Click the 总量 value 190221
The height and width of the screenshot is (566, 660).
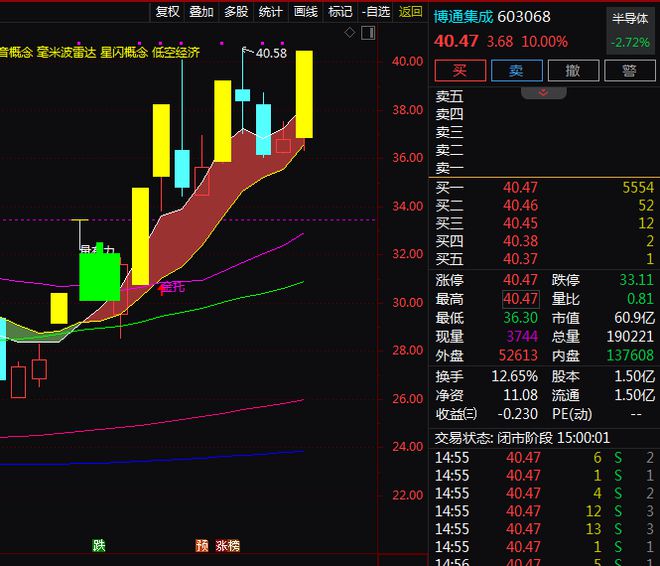(x=631, y=337)
